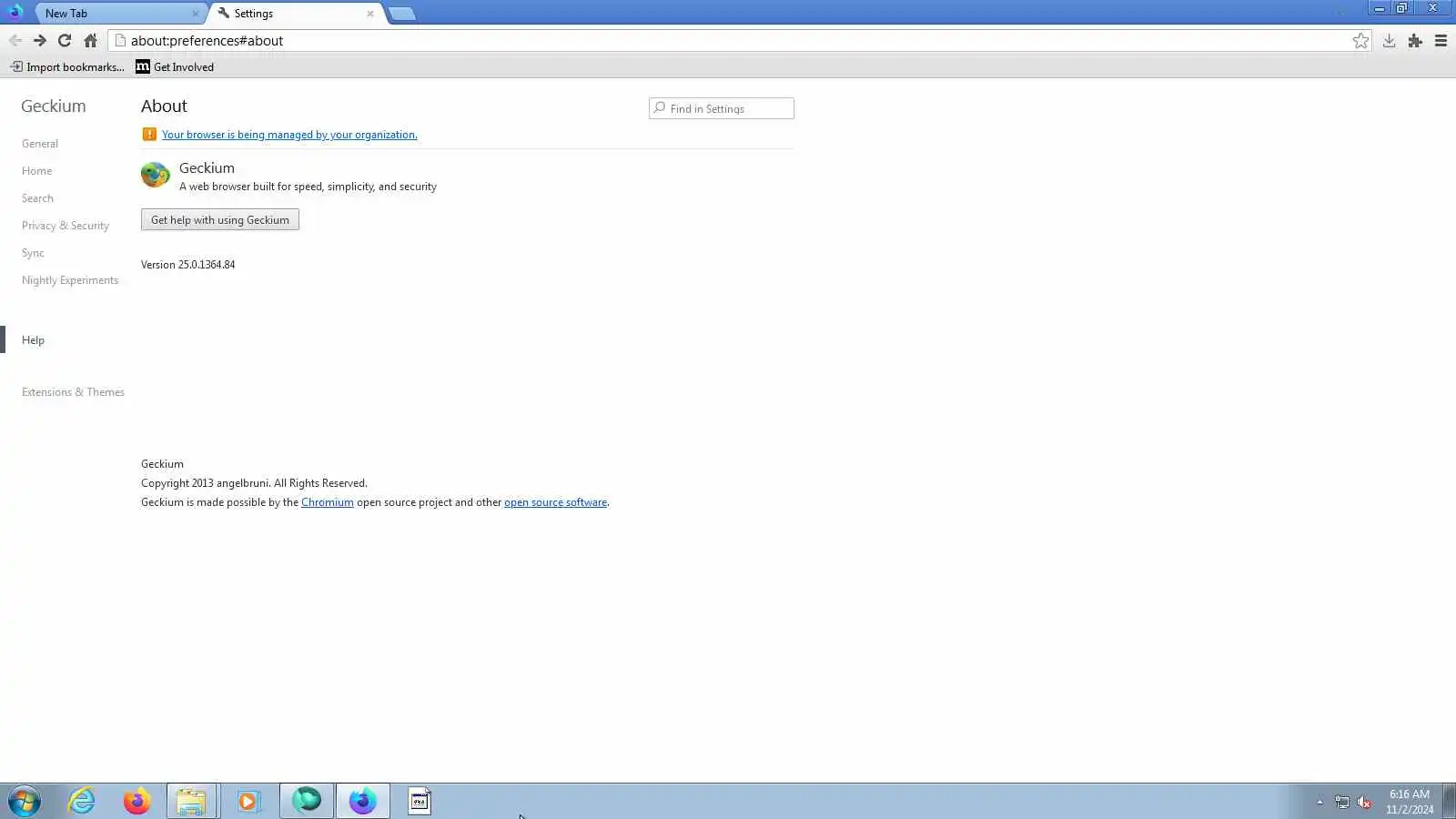This screenshot has width=1456, height=819.
Task: Switch to Firefox Nightly taskbar app
Action: pyautogui.click(x=363, y=802)
